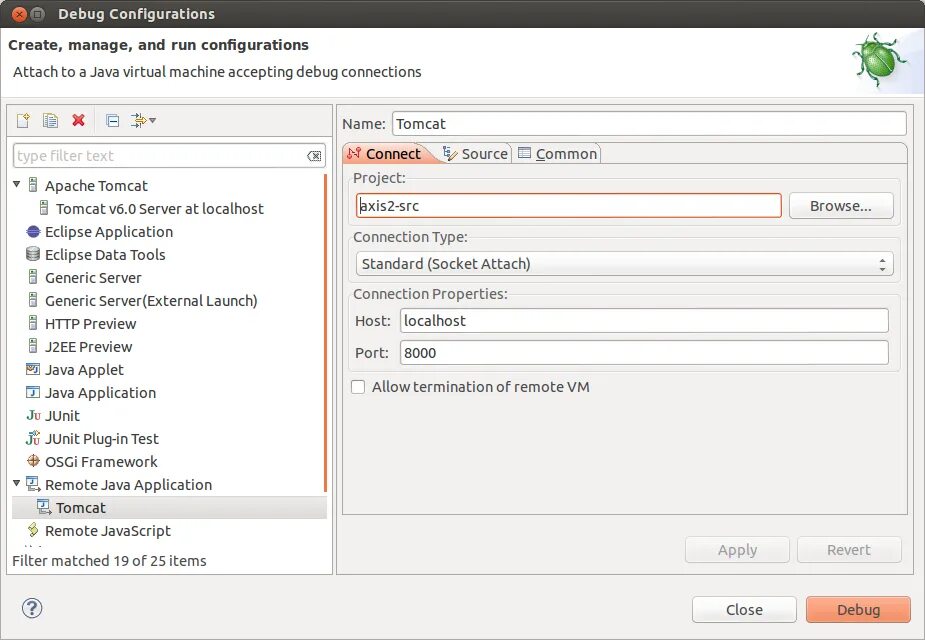Click the Host field showing localhost
This screenshot has width=925, height=640.
click(x=644, y=321)
